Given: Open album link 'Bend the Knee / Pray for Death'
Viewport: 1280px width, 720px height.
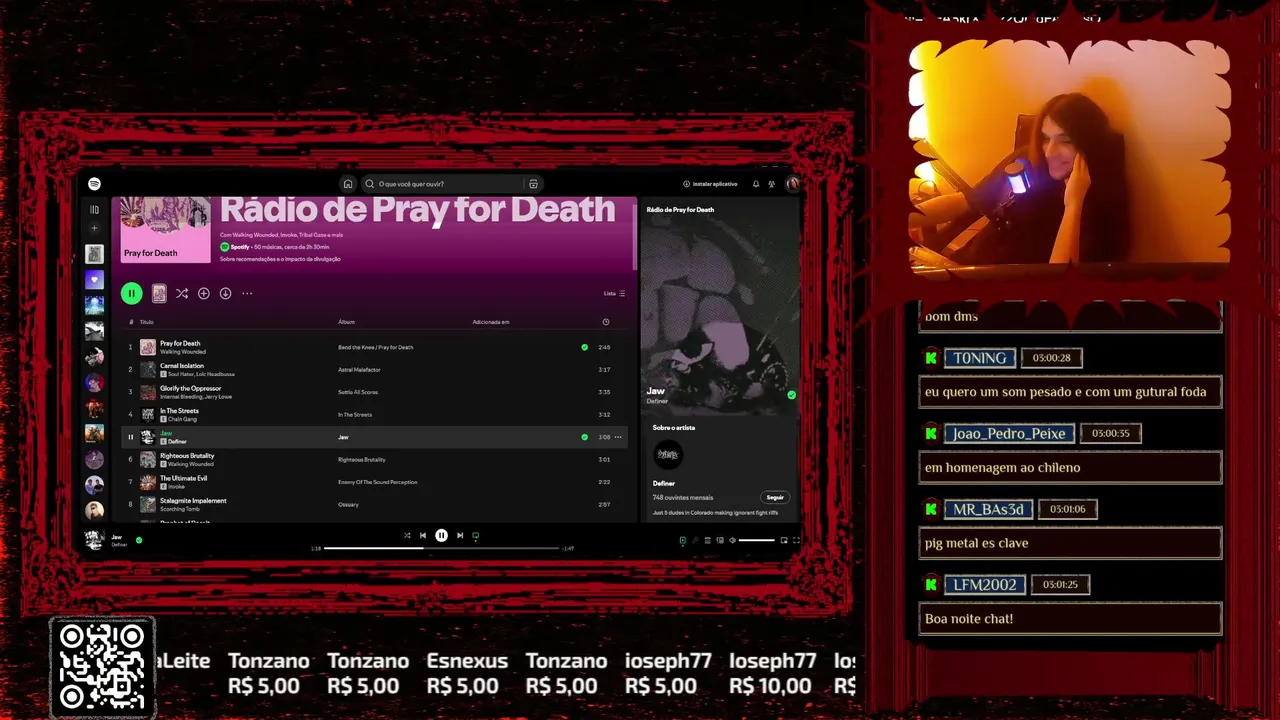Looking at the screenshot, I should point(375,347).
